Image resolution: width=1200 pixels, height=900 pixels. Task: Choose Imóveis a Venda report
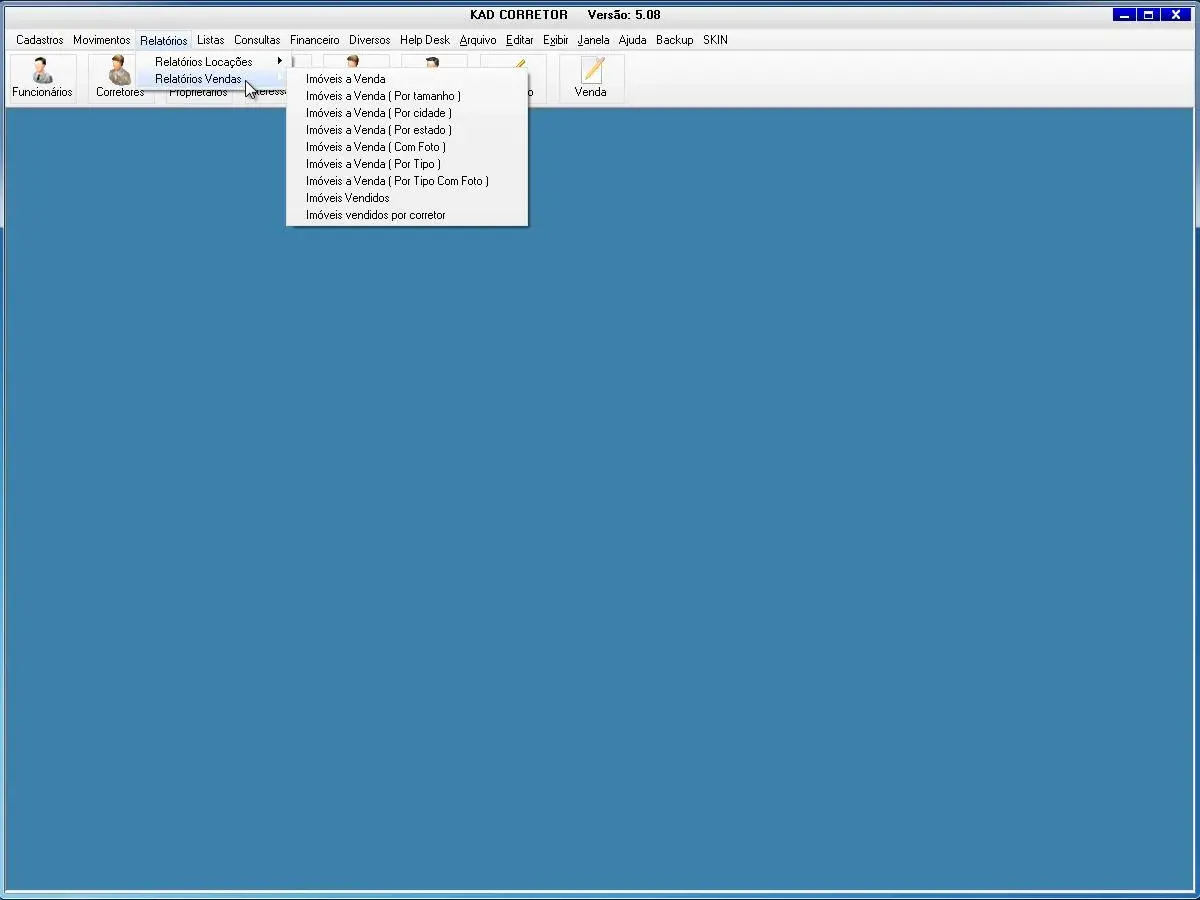(345, 79)
